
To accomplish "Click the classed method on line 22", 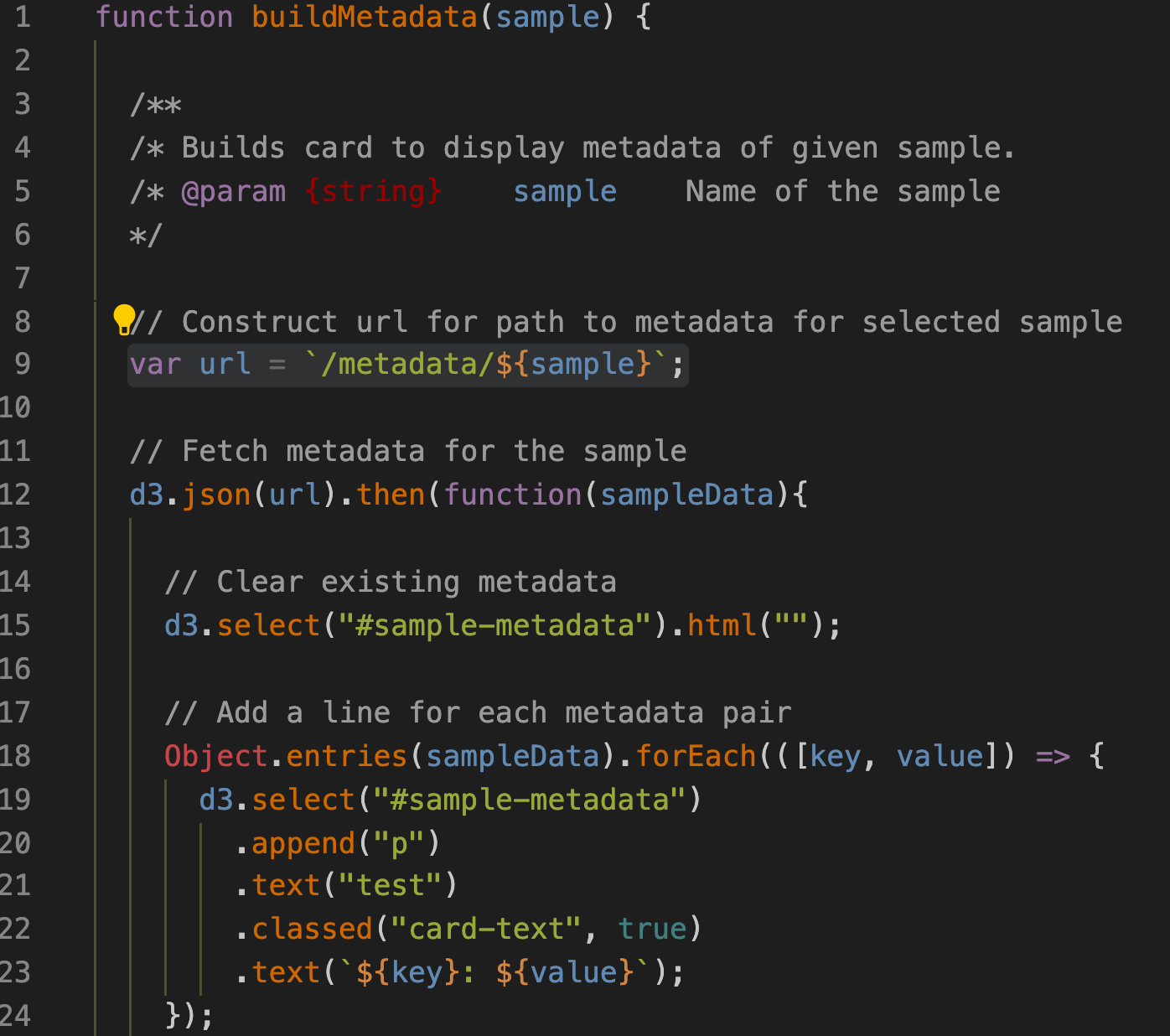I will pyautogui.click(x=312, y=929).
